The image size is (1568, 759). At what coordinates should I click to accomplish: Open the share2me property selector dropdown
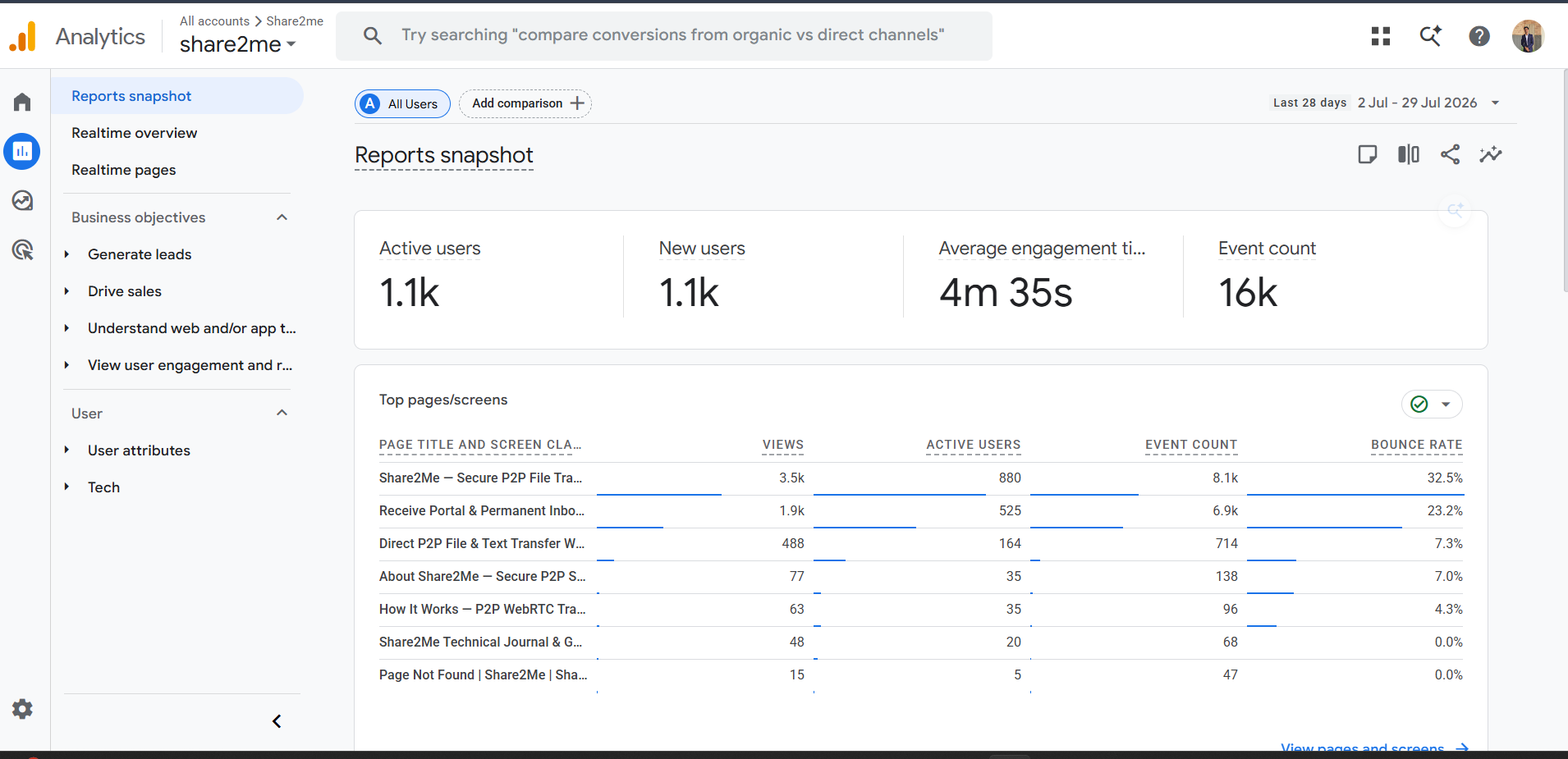[x=238, y=44]
